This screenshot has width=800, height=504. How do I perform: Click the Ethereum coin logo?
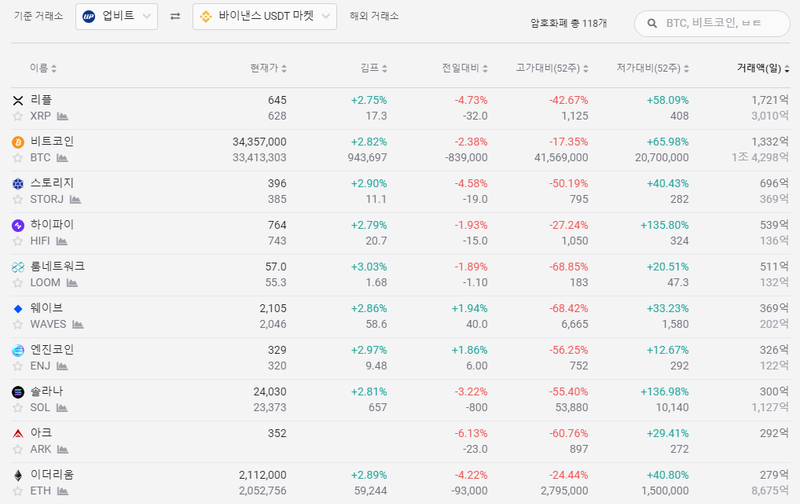pos(18,475)
